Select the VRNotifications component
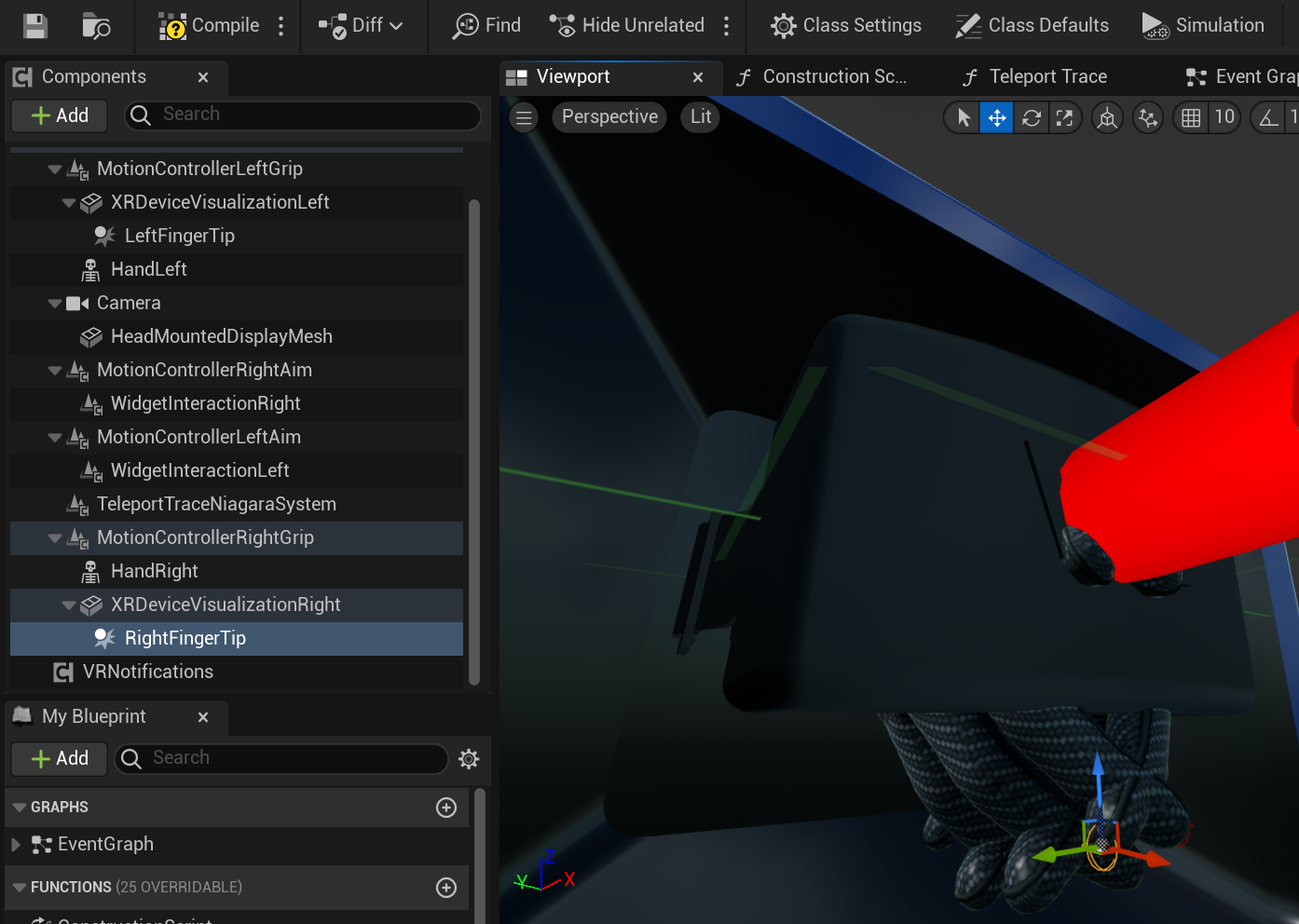The image size is (1299, 924). coord(147,673)
